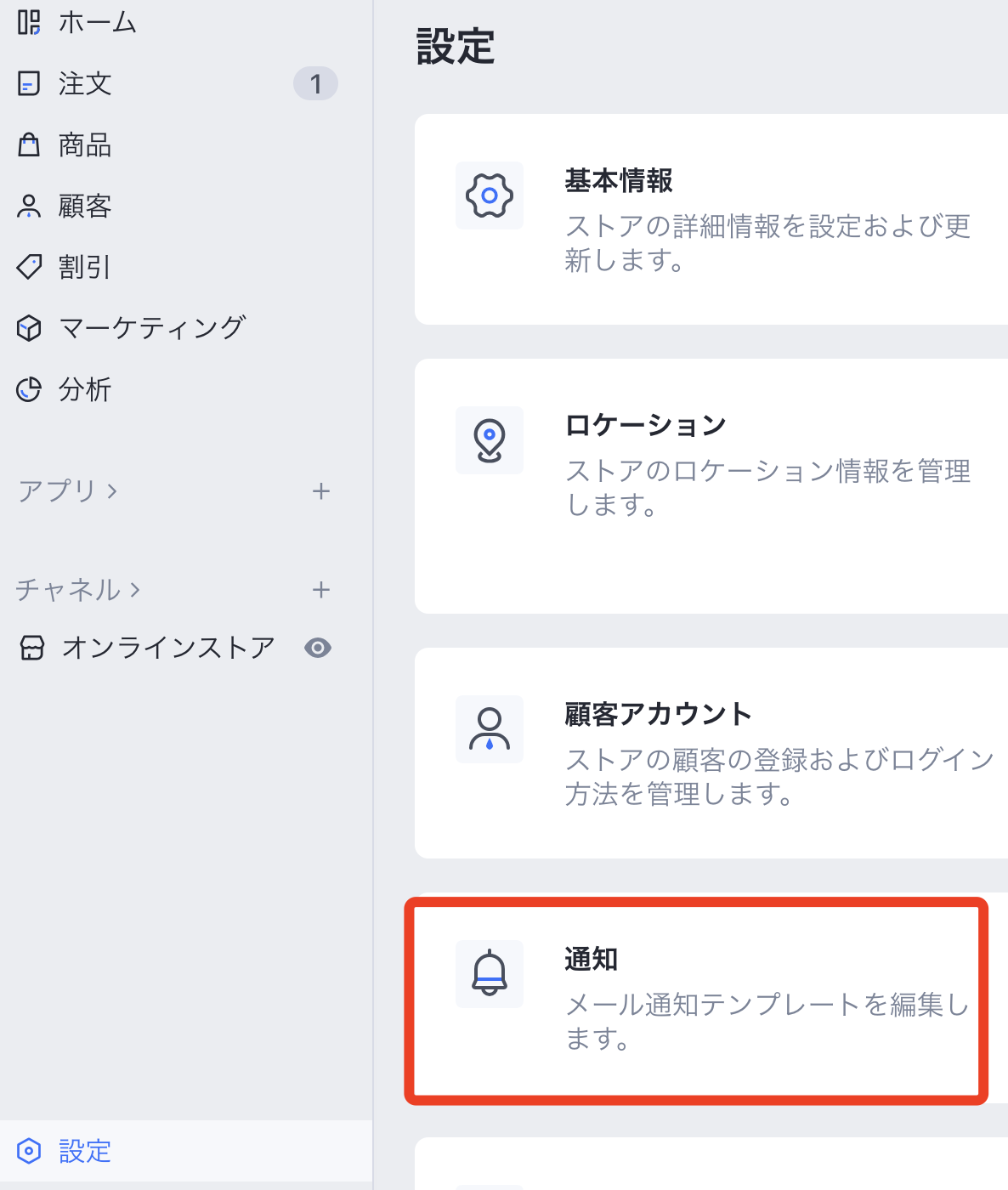Click the 通知 bell icon
The image size is (1008, 1190).
[490, 974]
